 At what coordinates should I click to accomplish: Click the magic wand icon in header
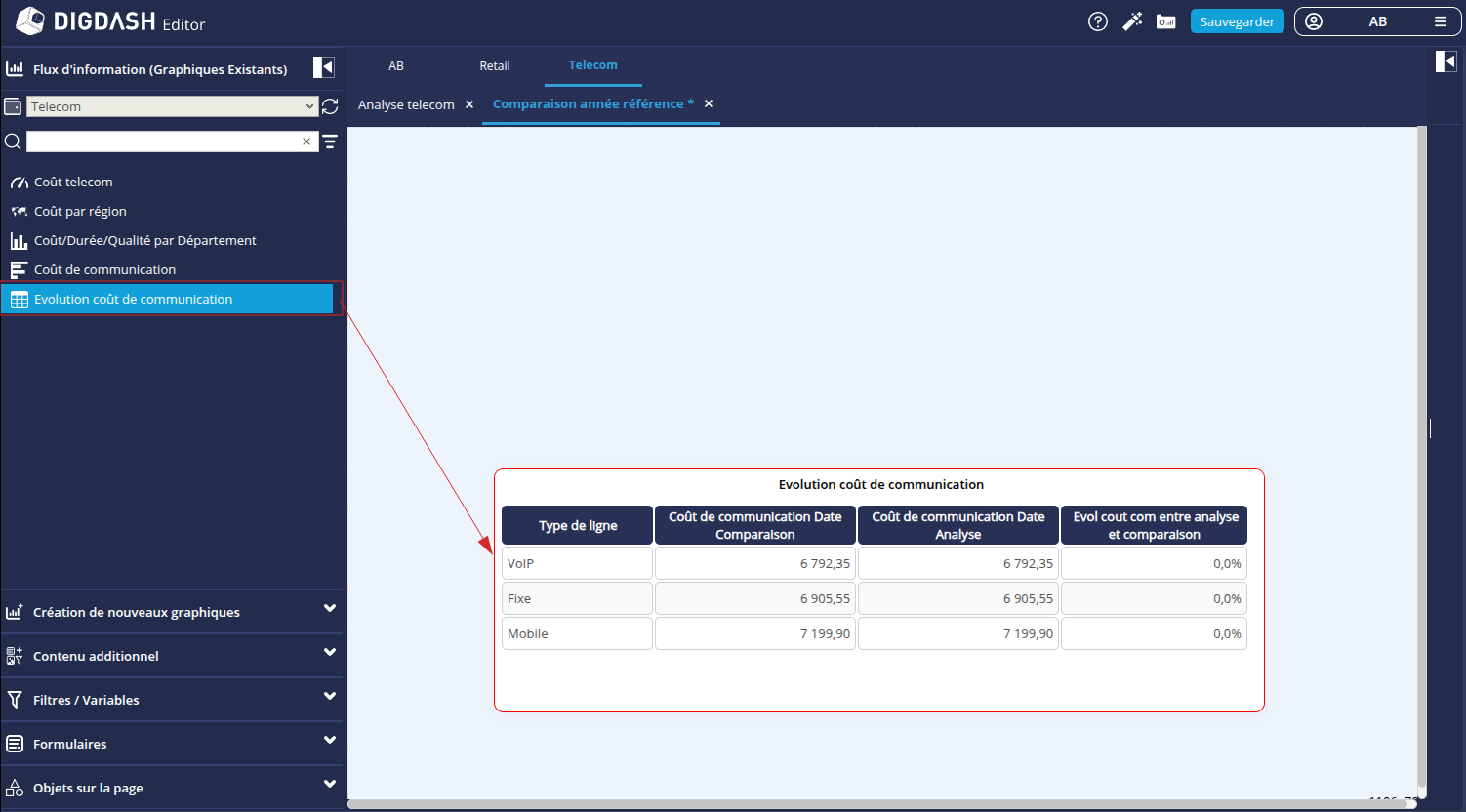click(x=1132, y=21)
